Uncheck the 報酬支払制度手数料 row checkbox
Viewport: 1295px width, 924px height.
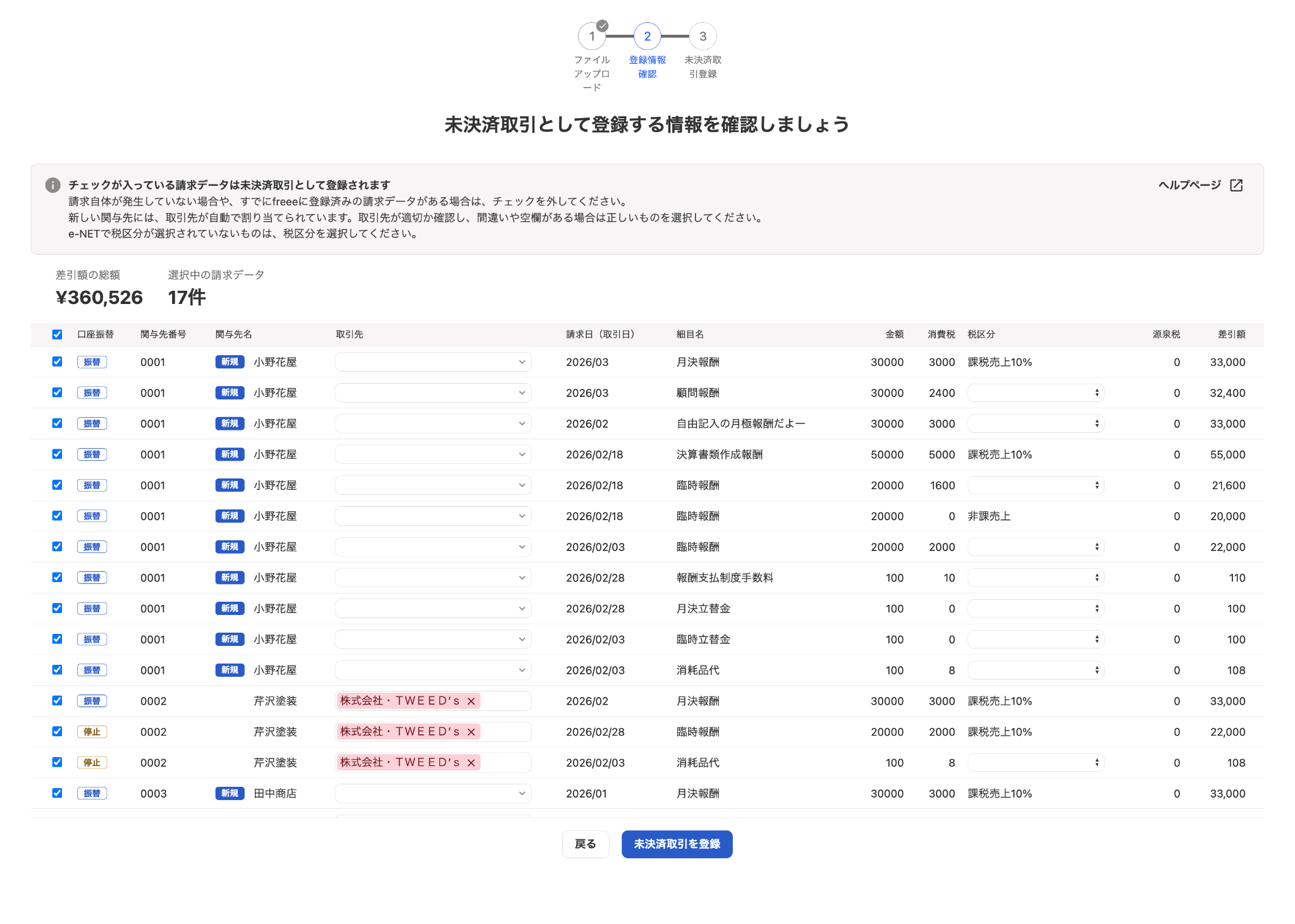[57, 577]
